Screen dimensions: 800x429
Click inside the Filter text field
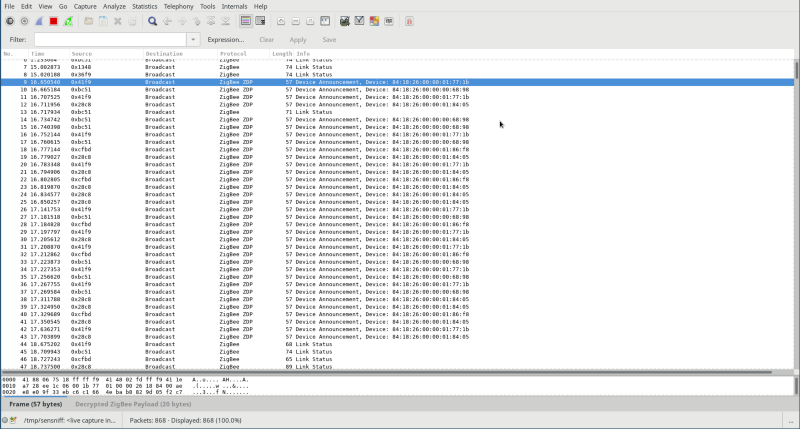click(x=110, y=39)
